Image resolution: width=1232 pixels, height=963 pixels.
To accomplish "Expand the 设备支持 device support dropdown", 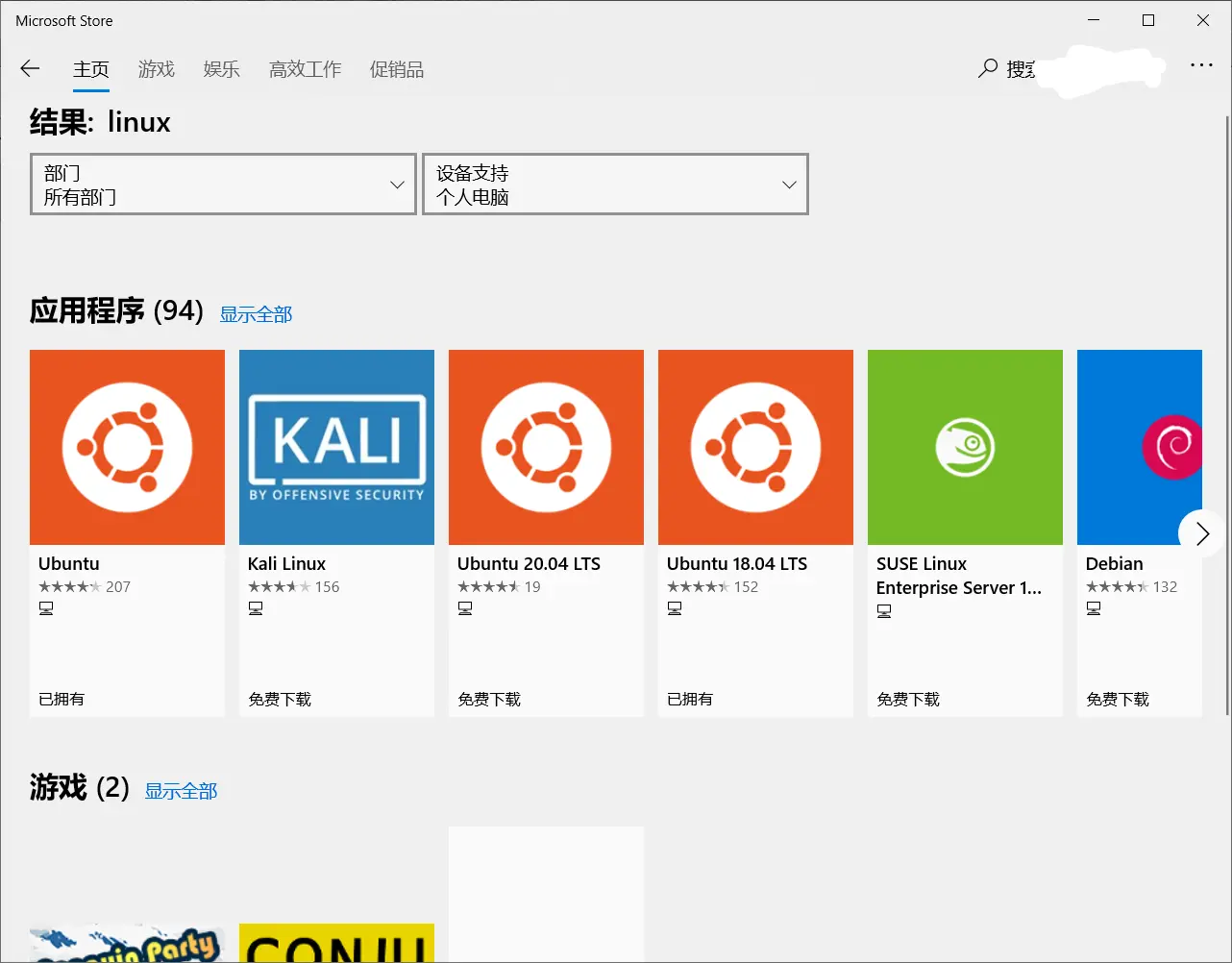I will tap(615, 185).
